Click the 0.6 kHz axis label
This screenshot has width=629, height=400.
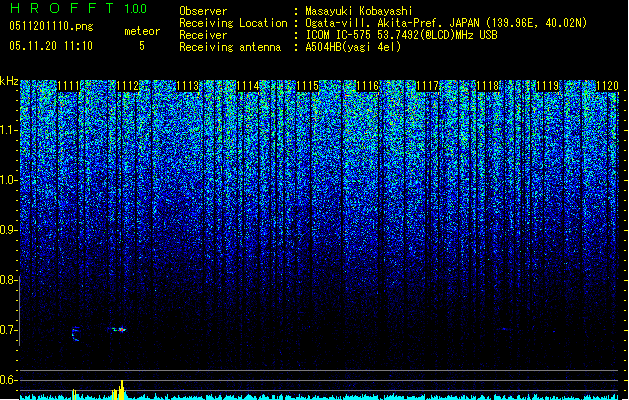(8, 380)
